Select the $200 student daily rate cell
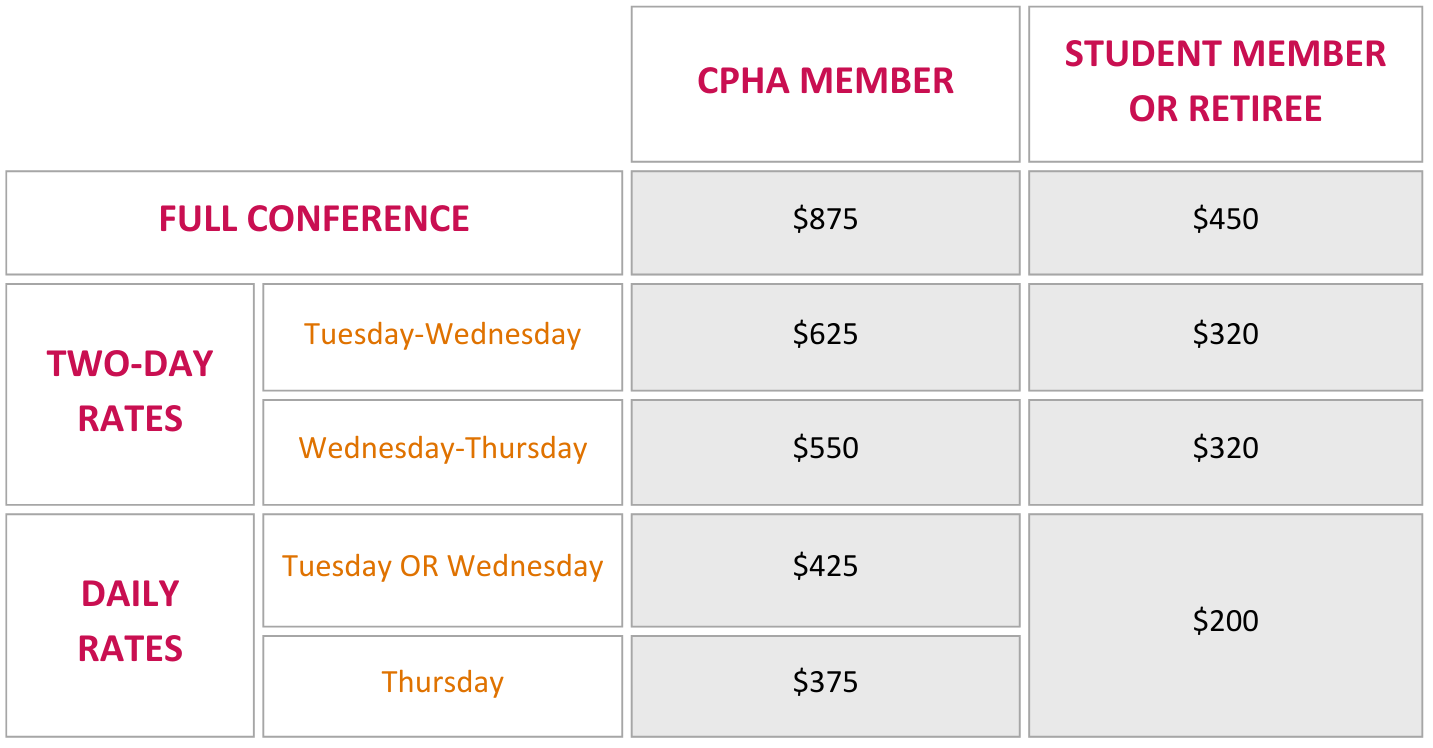The image size is (1433, 748). click(1225, 625)
